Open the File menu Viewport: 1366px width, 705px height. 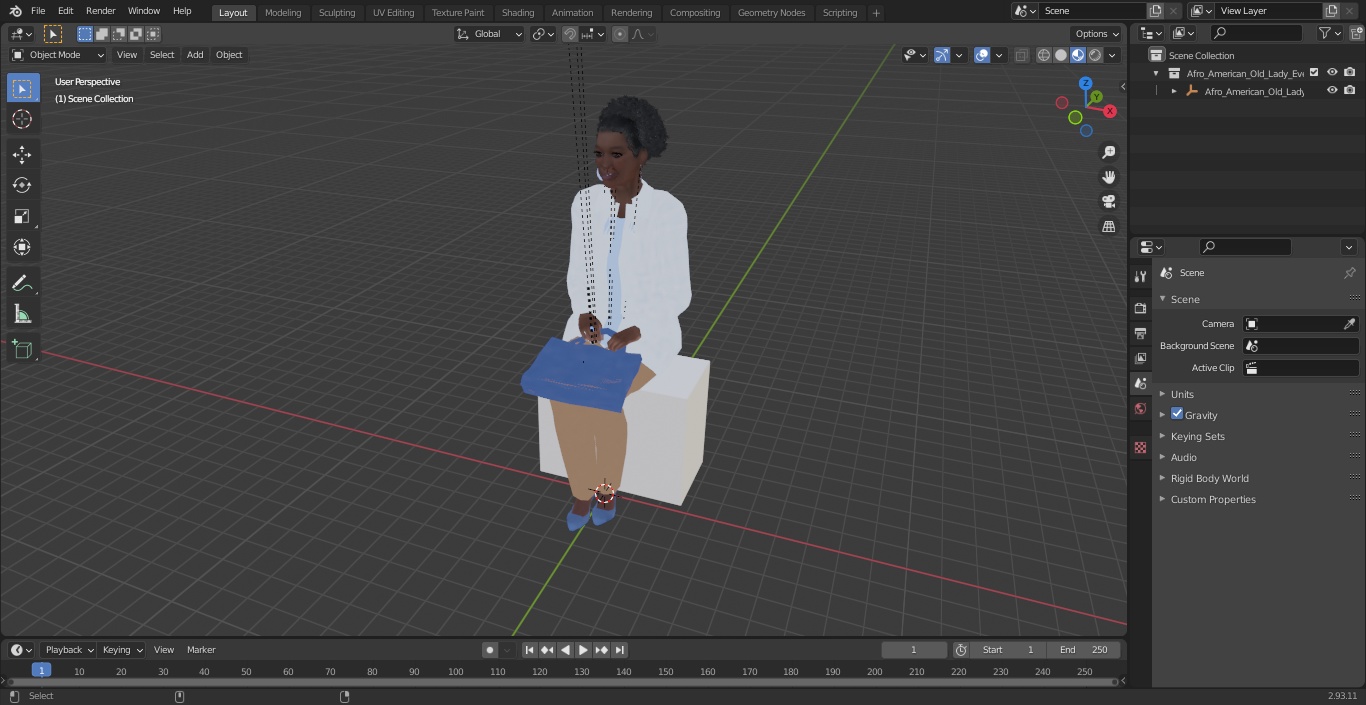click(x=38, y=11)
